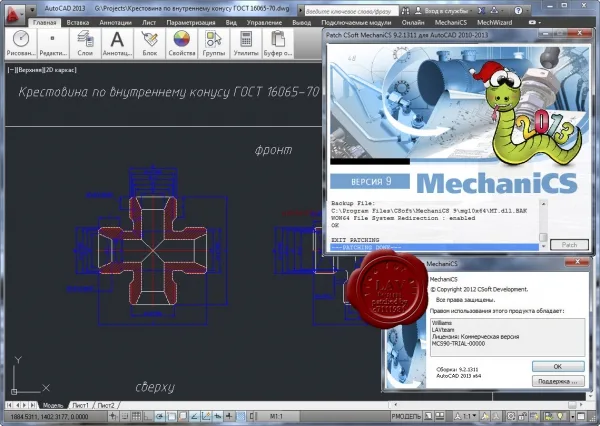The width and height of the screenshot is (600, 426).
Task: Toggle РМОДЕЛЬ model space button
Action: pyautogui.click(x=406, y=416)
